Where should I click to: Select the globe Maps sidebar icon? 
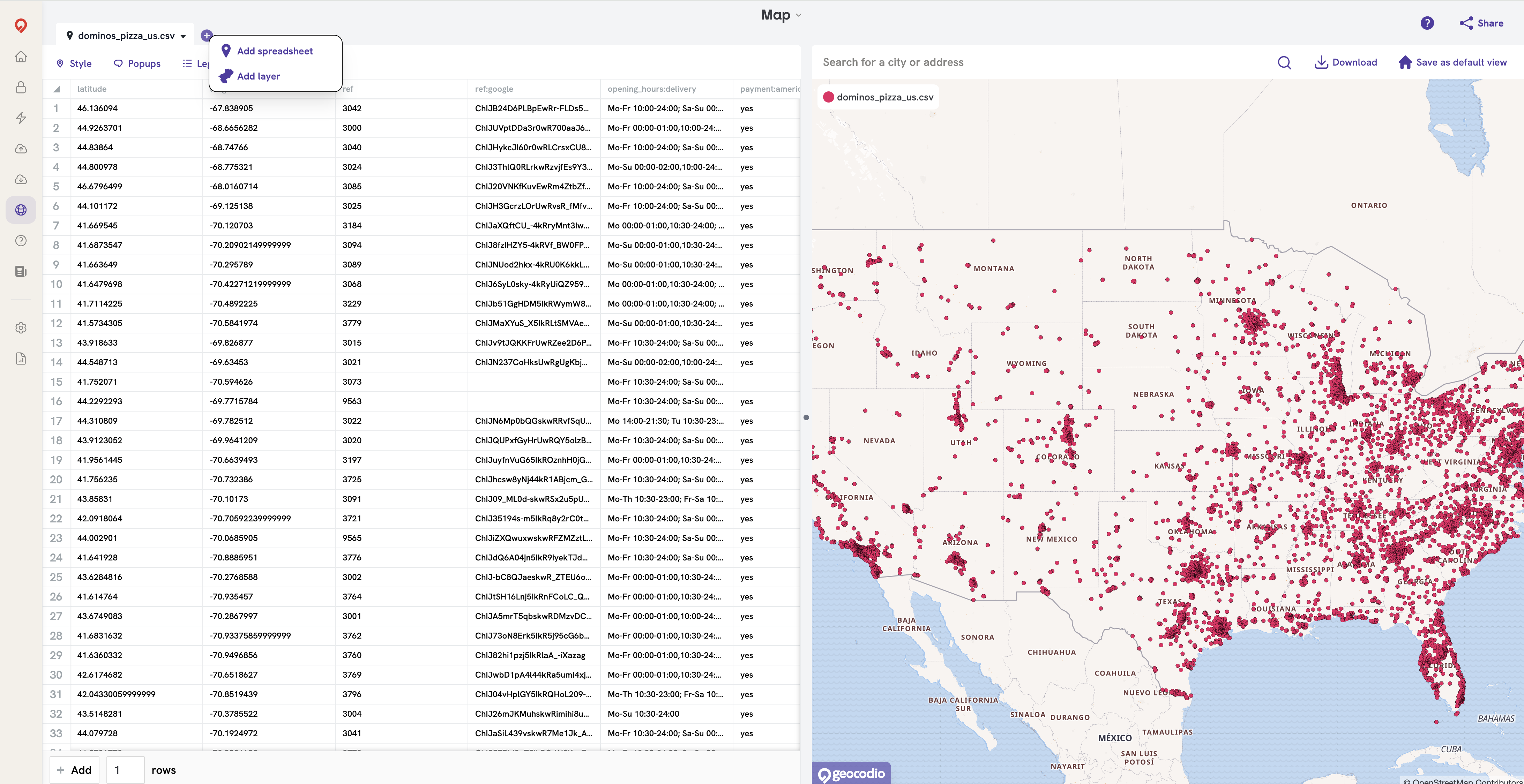21,210
